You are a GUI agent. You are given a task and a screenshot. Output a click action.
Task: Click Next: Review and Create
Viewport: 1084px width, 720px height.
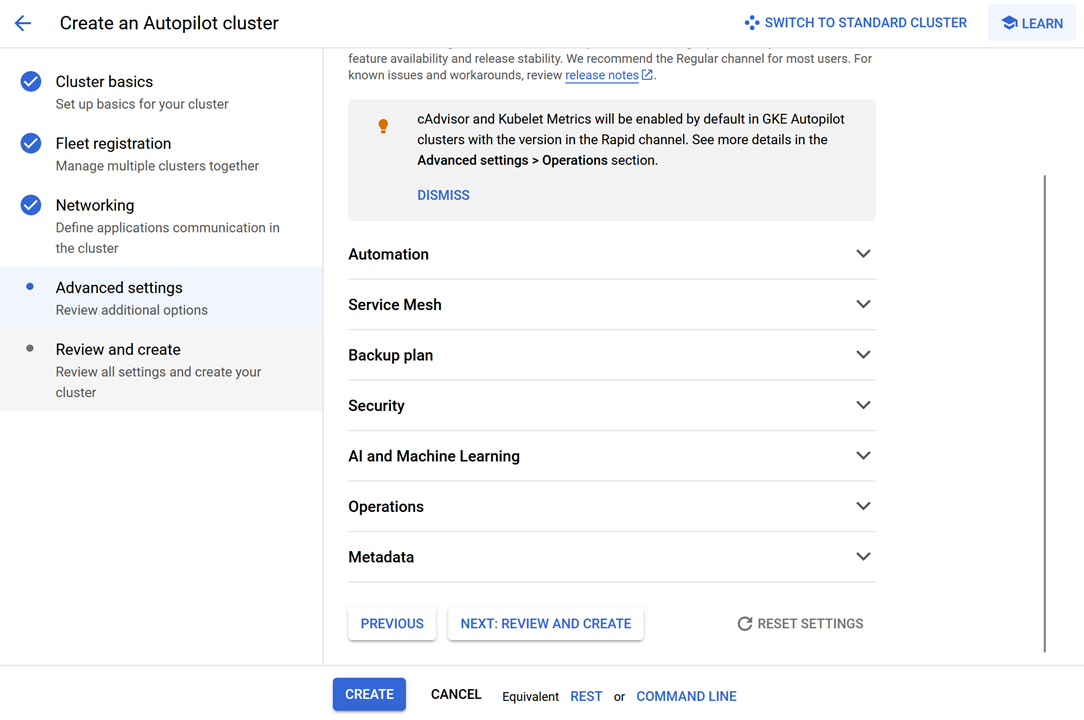(545, 624)
